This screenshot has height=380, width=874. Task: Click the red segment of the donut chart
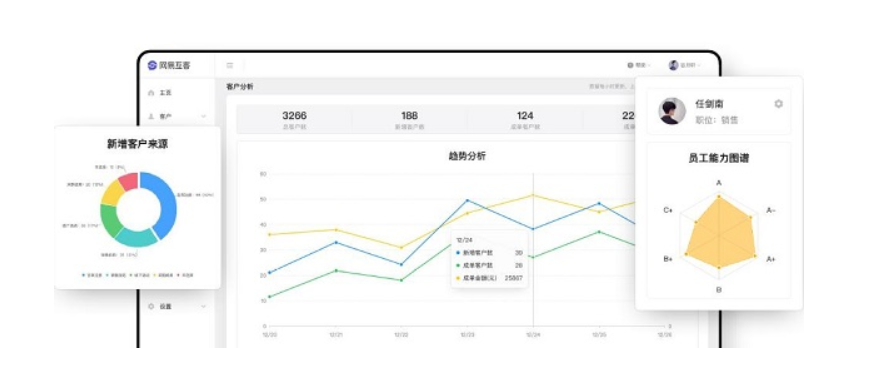pyautogui.click(x=129, y=181)
